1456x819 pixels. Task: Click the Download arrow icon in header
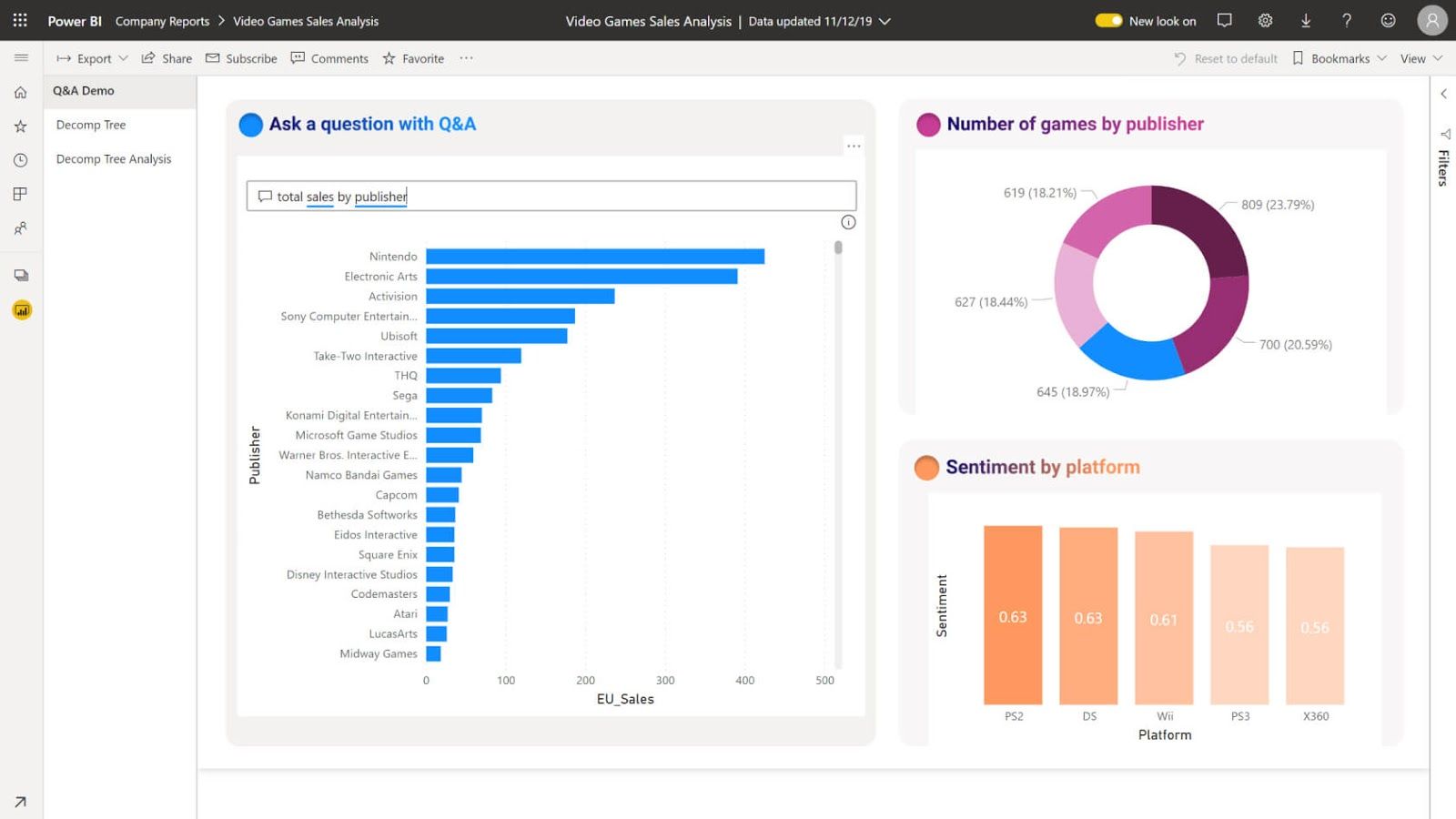coord(1306,20)
